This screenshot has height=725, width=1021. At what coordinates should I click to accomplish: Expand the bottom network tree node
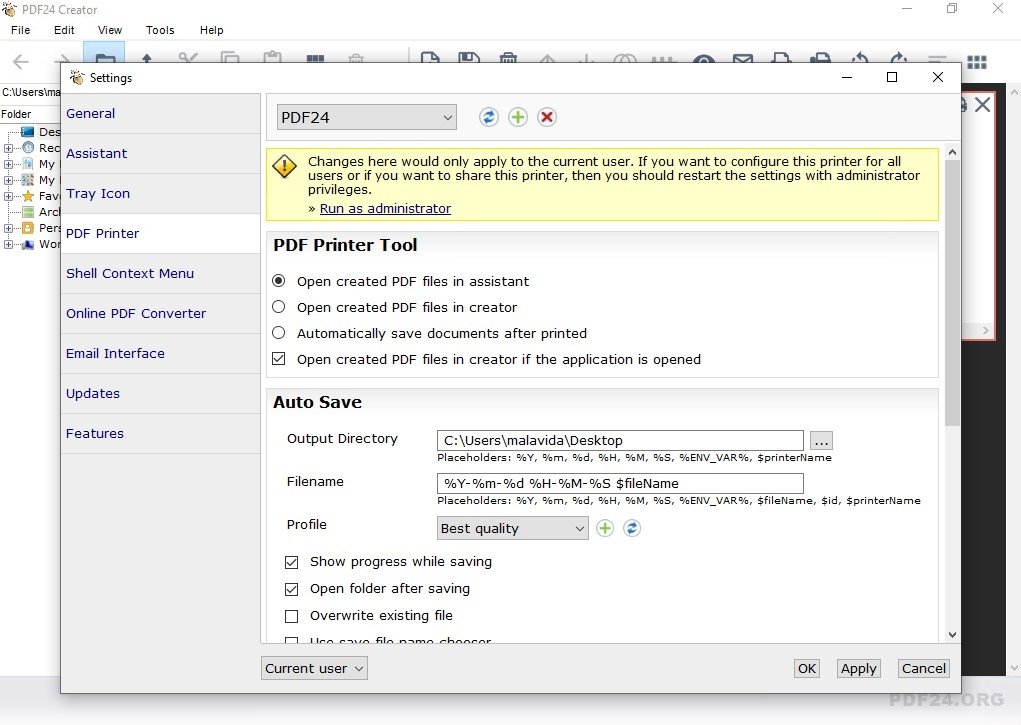(x=8, y=244)
